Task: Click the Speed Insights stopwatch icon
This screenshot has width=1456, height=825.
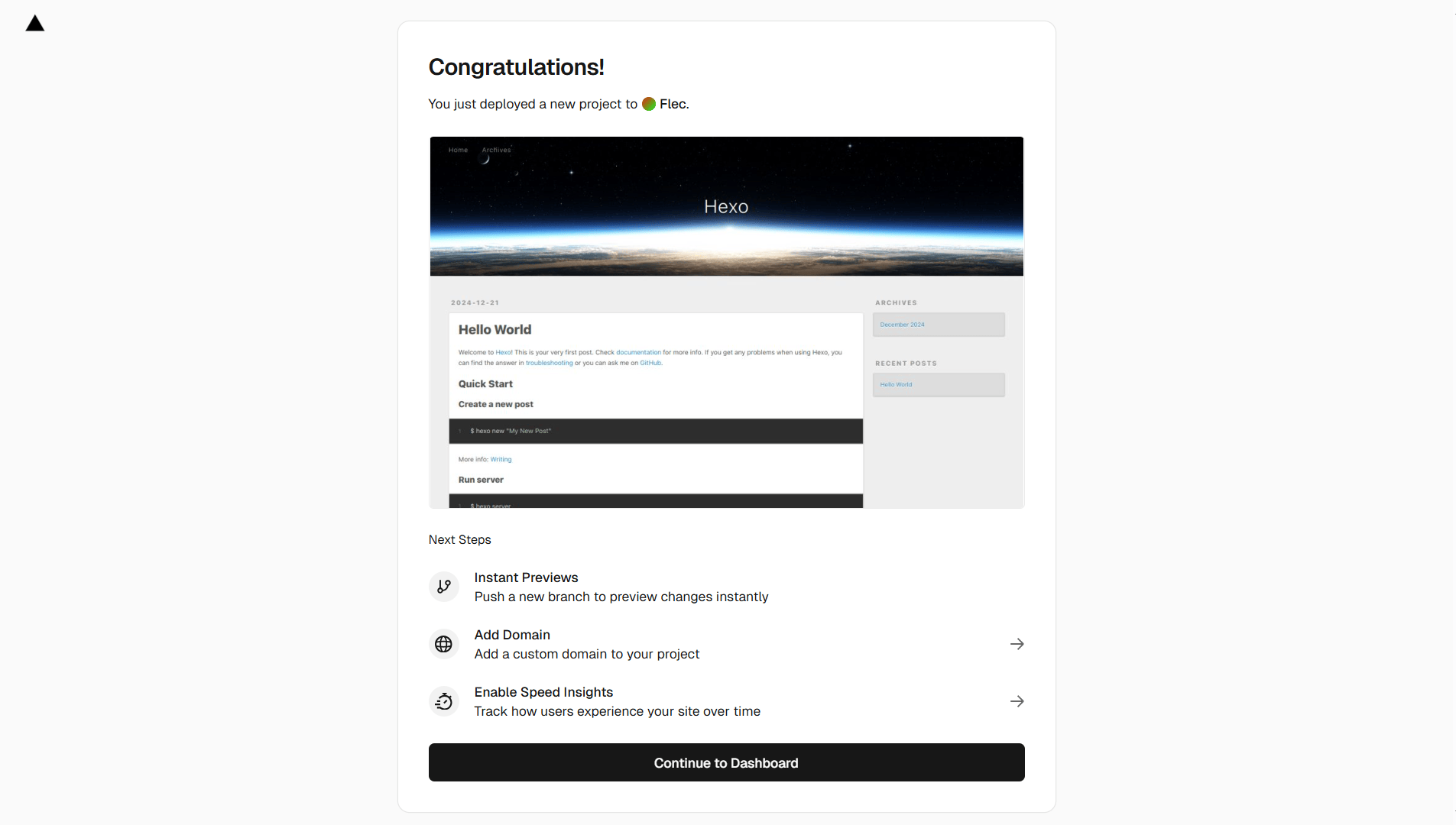Action: point(444,701)
